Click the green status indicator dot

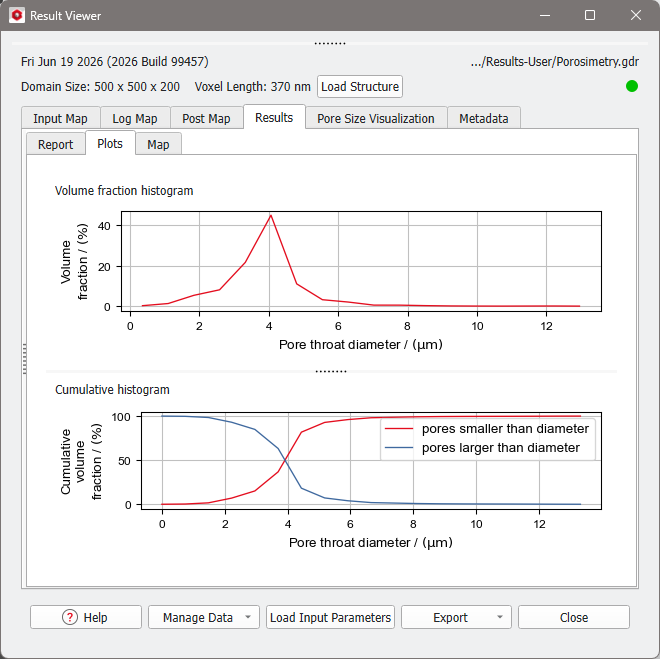click(x=631, y=86)
